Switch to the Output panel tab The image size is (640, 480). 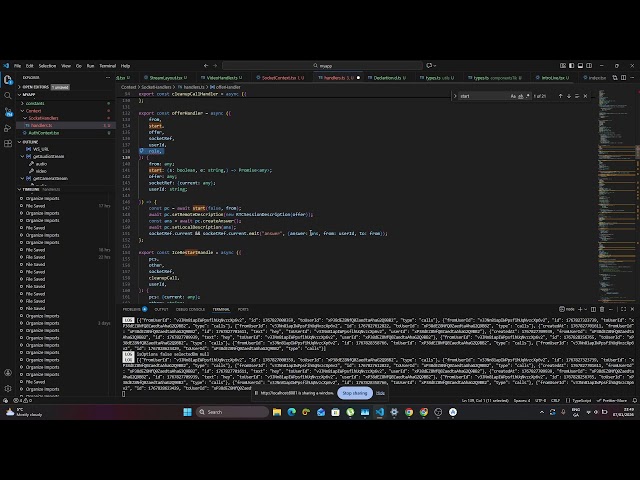point(161,309)
